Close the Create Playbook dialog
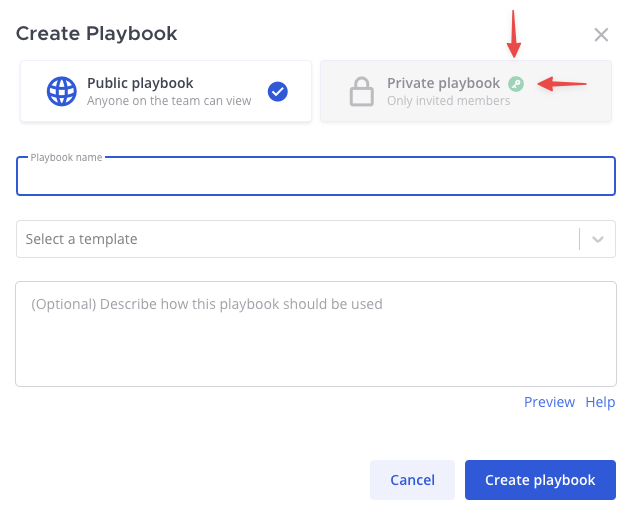This screenshot has height=519, width=634. [601, 35]
